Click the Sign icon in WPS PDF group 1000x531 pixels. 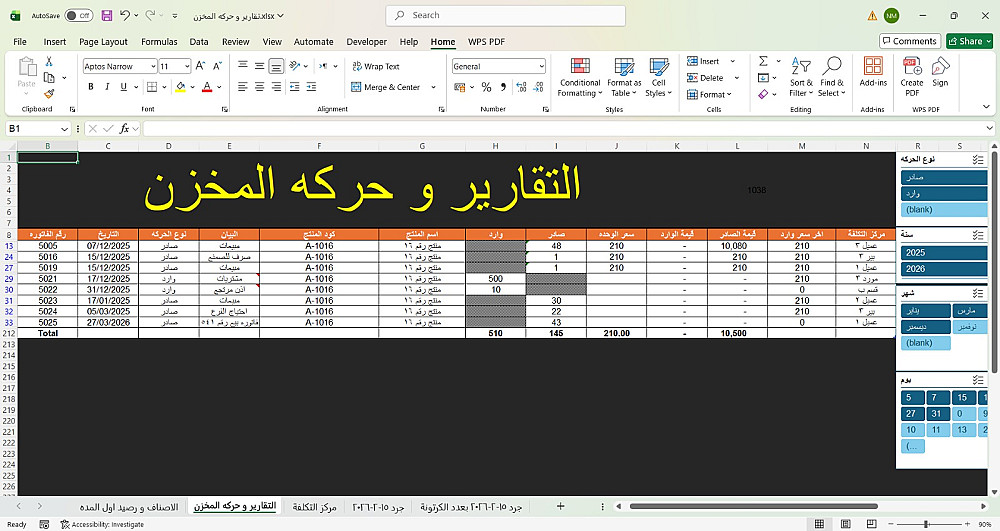tap(940, 72)
